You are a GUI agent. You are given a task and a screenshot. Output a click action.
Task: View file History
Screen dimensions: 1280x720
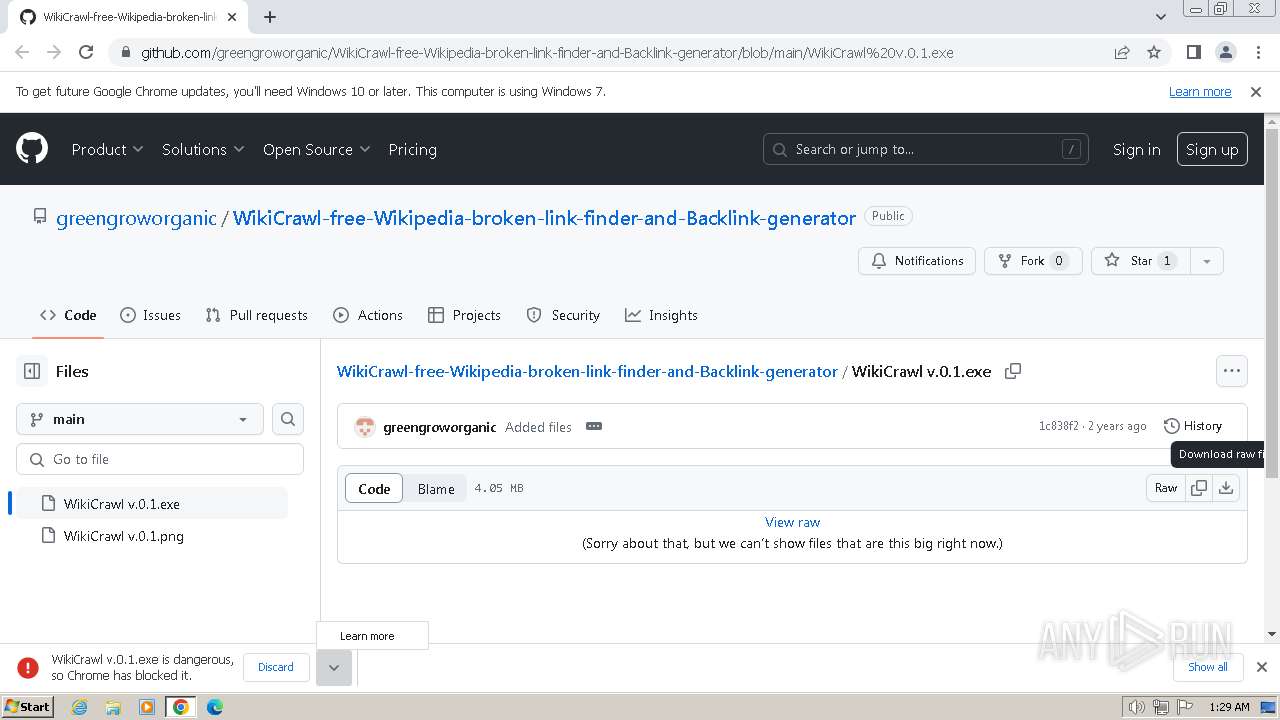pyautogui.click(x=1193, y=426)
